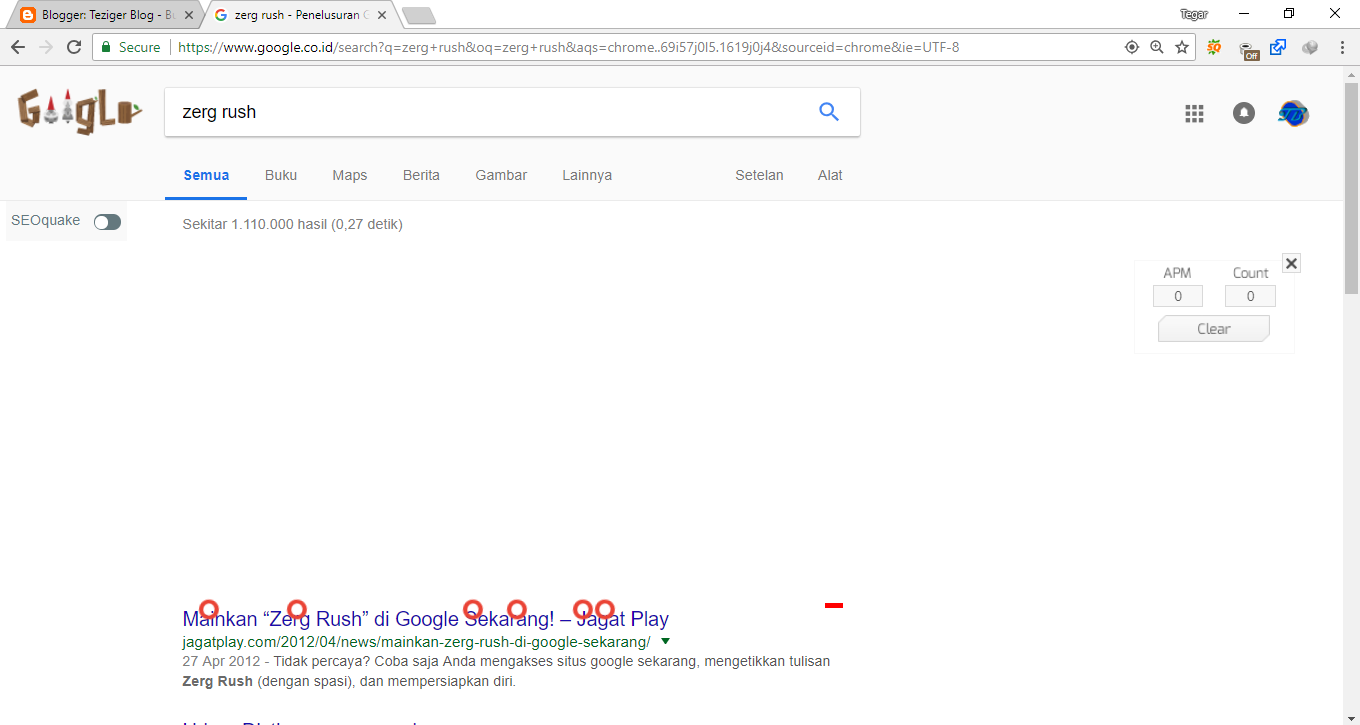Click the result count text Sekitar 1.110.000 hasil
1360x725 pixels.
point(293,224)
